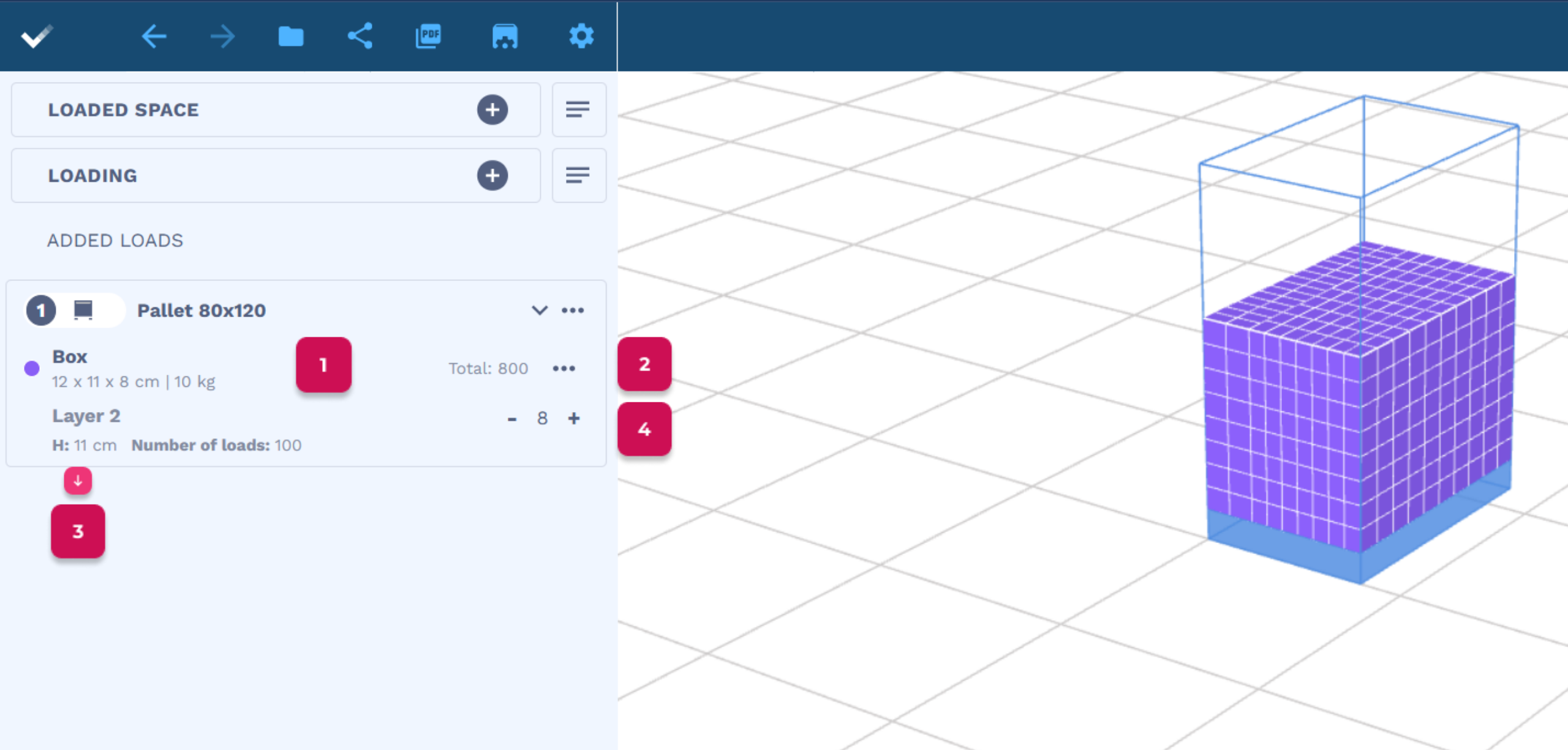
Task: Open the Loading list menu icon
Action: [579, 175]
